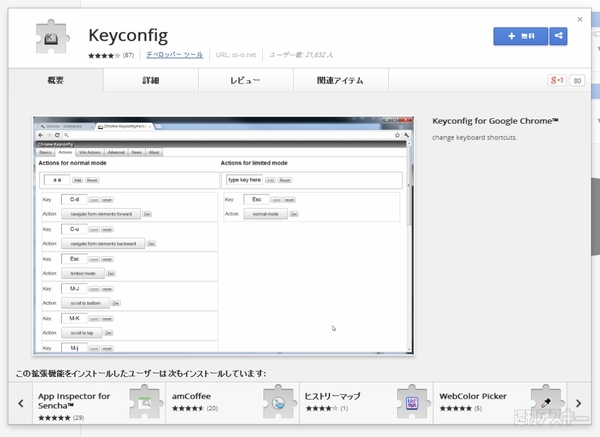Click the URL: ss-o.net text
The image size is (600, 437).
[236, 55]
